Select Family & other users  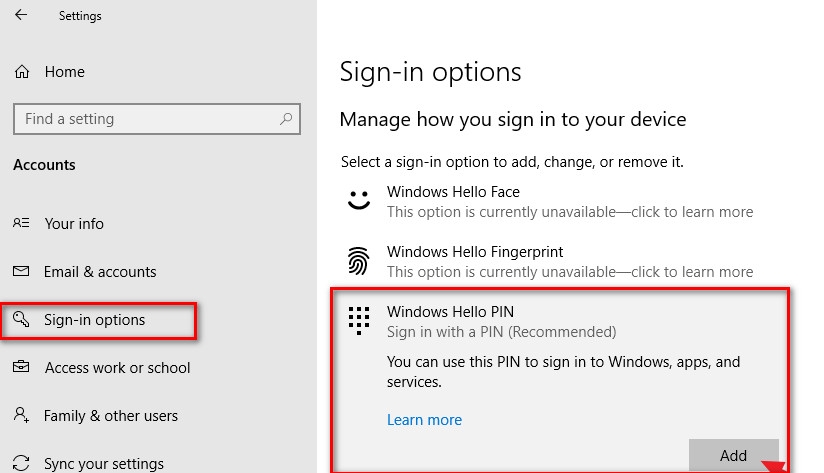coord(111,416)
